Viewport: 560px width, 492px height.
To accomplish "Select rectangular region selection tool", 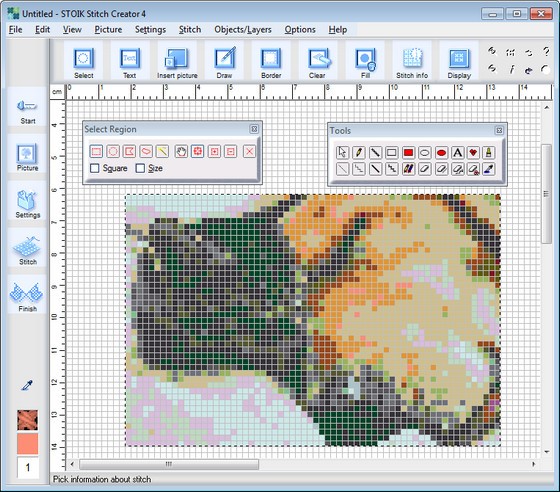I will click(96, 151).
